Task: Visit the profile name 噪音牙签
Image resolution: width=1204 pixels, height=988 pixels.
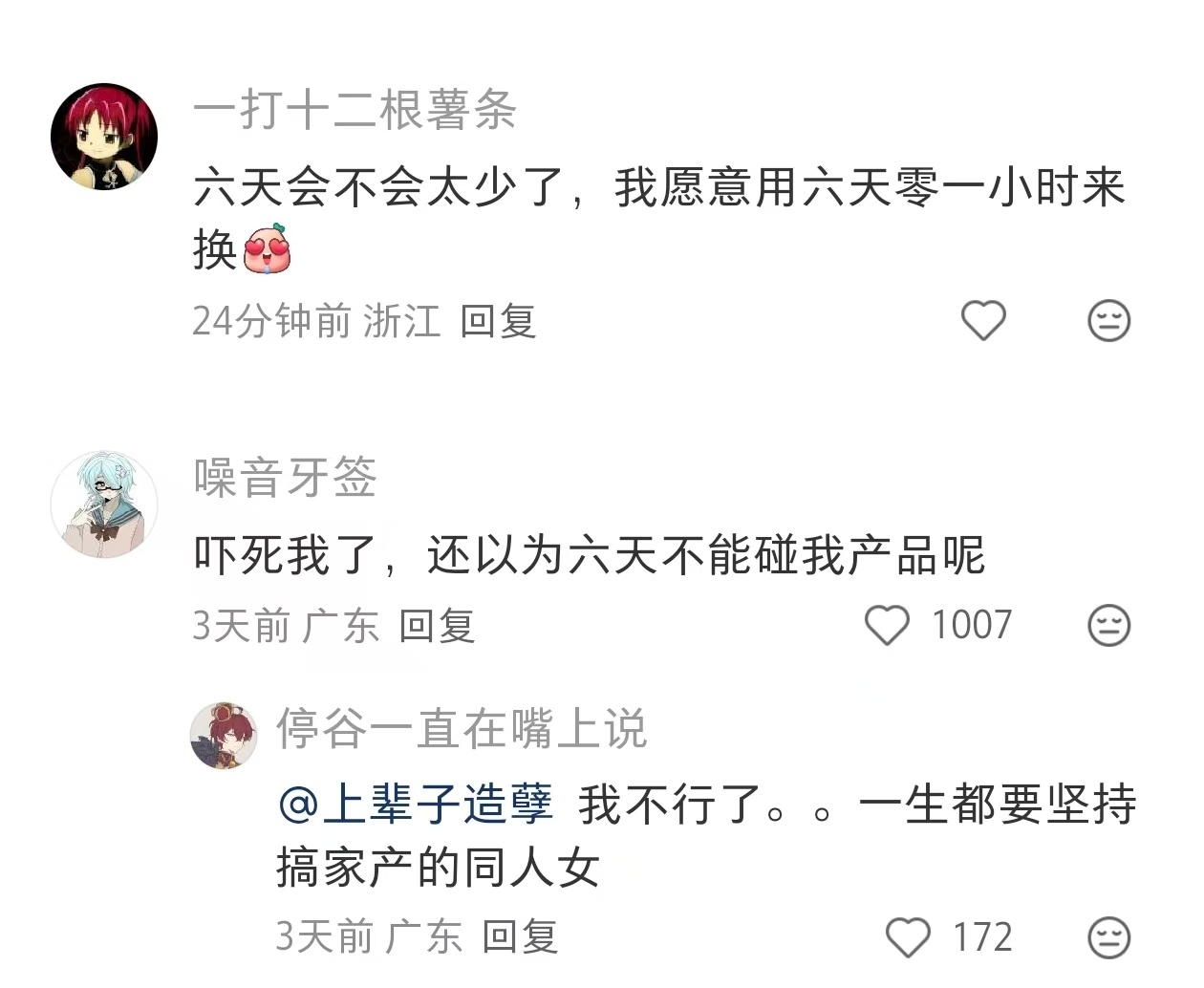Action: coord(285,478)
